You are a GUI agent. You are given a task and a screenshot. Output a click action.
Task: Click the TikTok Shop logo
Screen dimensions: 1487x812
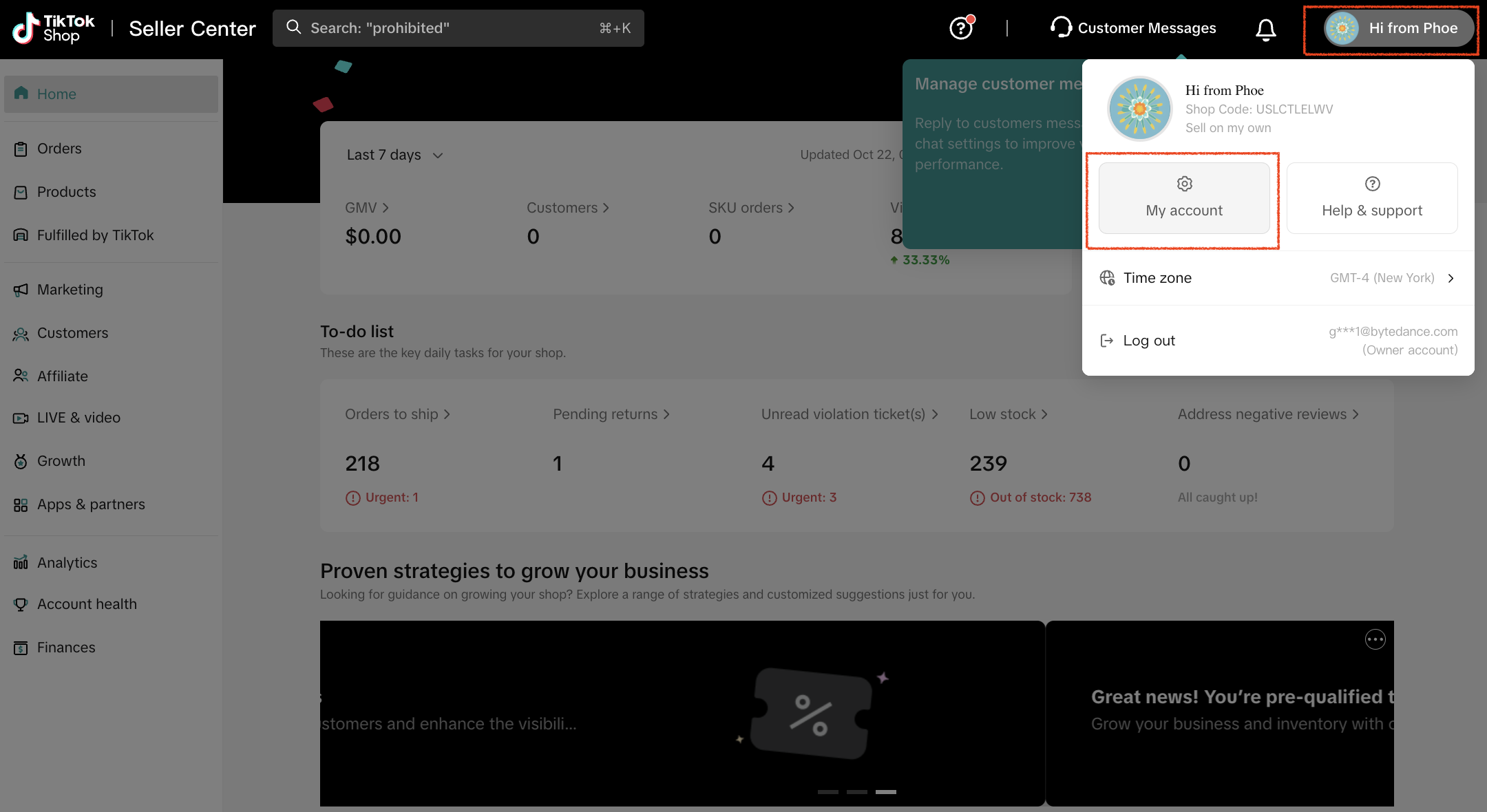[54, 28]
